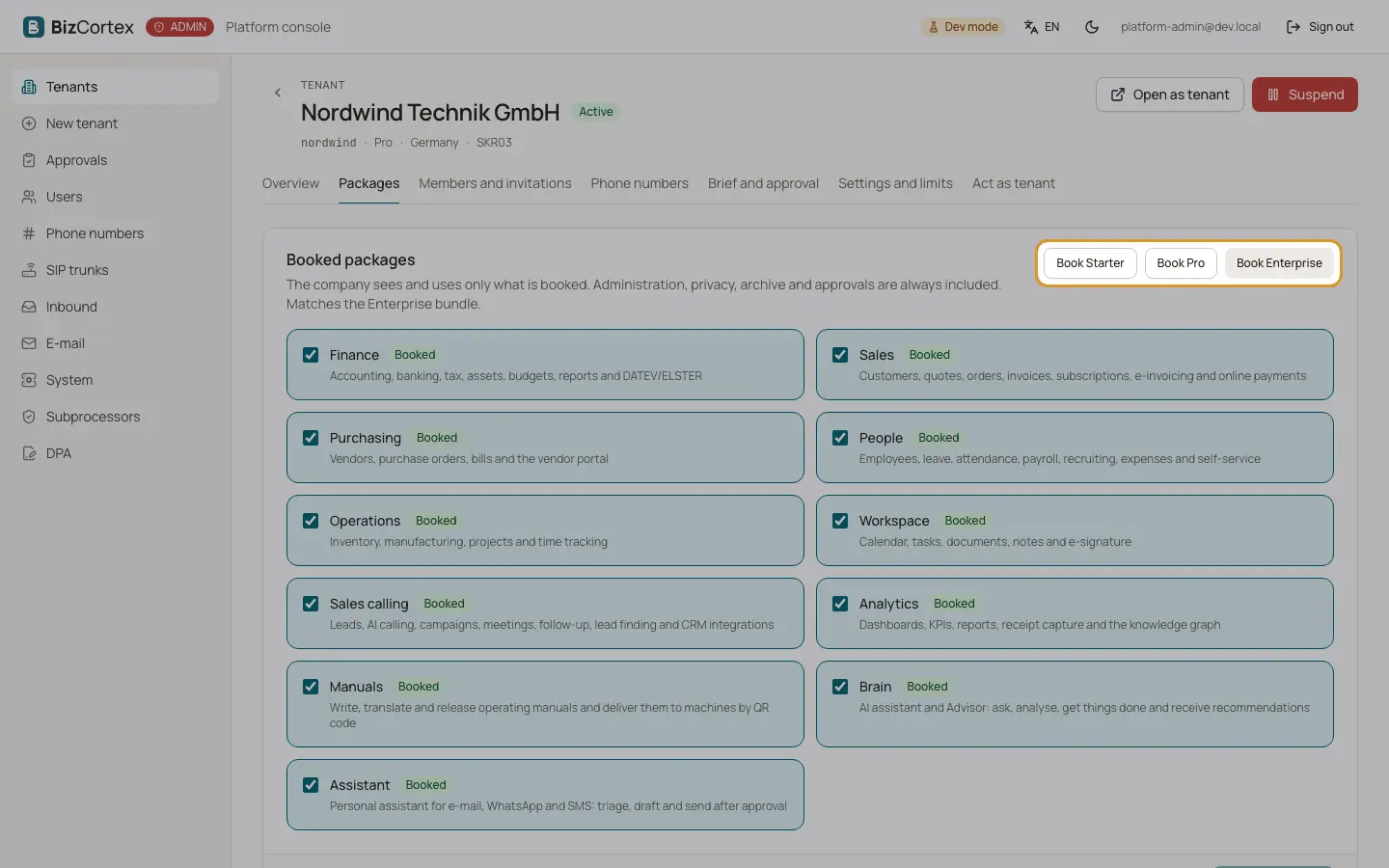Uncheck the Purchasing package checkbox
Screen dimensions: 1389x868
pyautogui.click(x=311, y=438)
